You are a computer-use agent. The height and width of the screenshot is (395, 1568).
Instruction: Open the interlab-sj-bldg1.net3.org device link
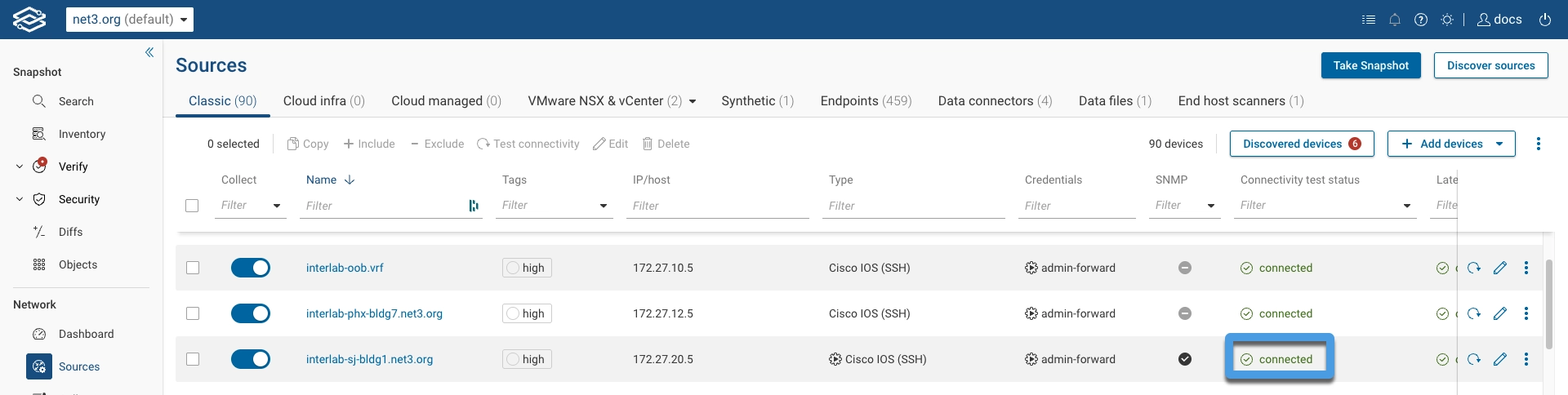pyautogui.click(x=369, y=359)
